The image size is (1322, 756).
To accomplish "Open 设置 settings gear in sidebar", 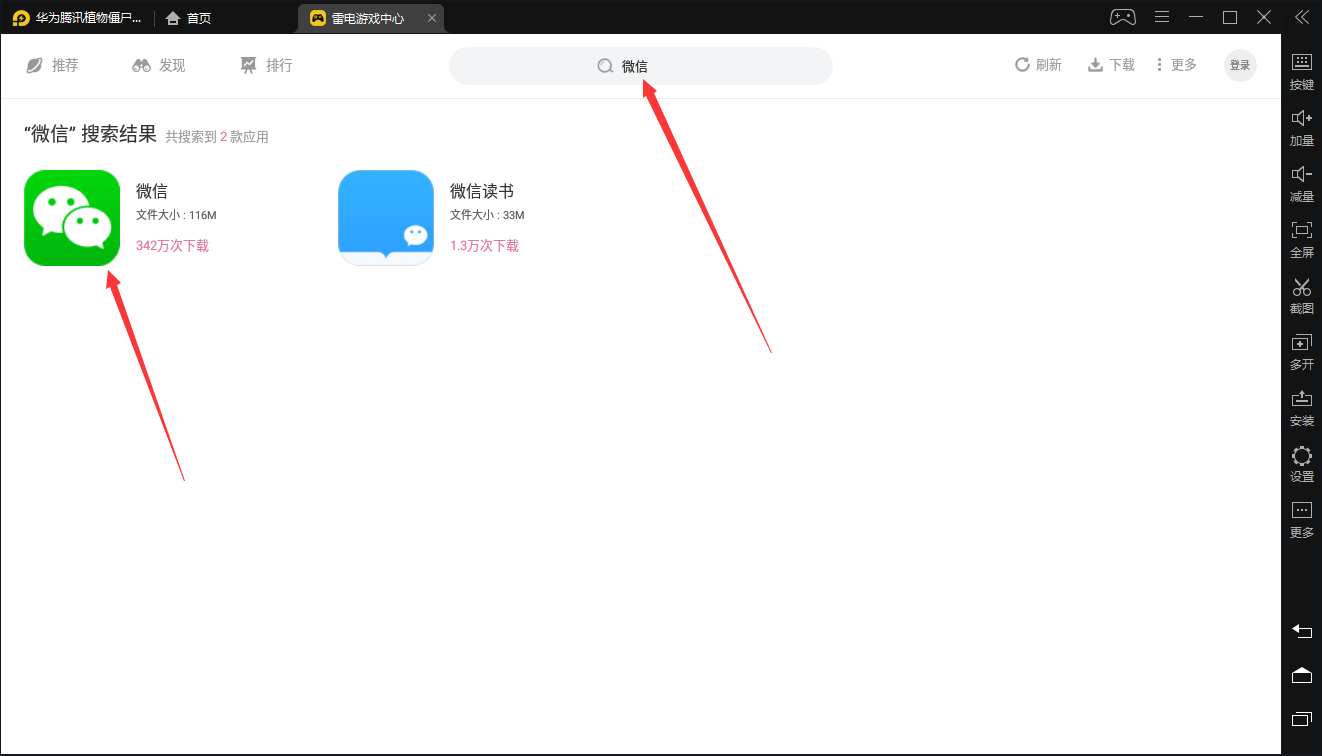I will (x=1301, y=463).
